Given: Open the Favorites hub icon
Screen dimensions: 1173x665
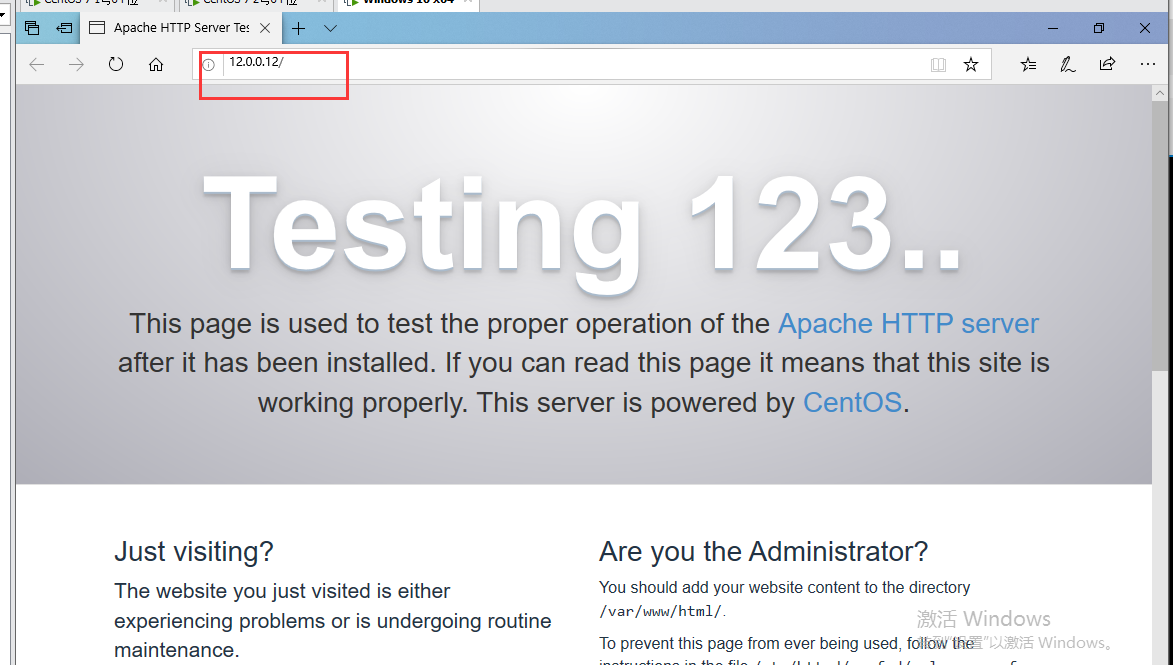Looking at the screenshot, I should tap(1029, 64).
